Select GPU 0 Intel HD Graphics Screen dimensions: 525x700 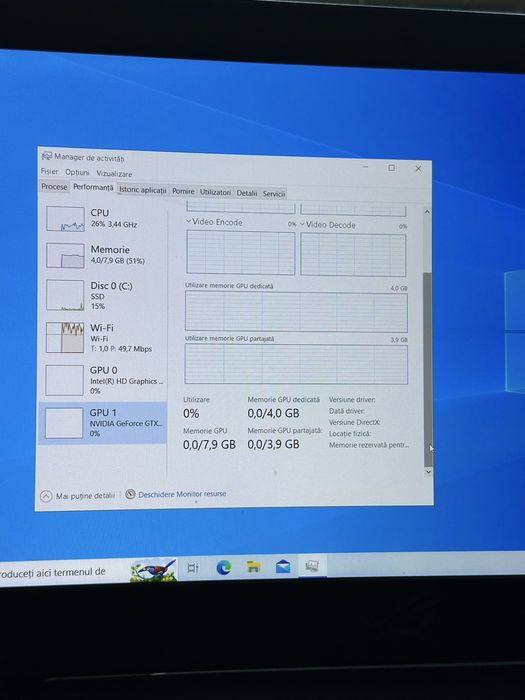pos(104,380)
